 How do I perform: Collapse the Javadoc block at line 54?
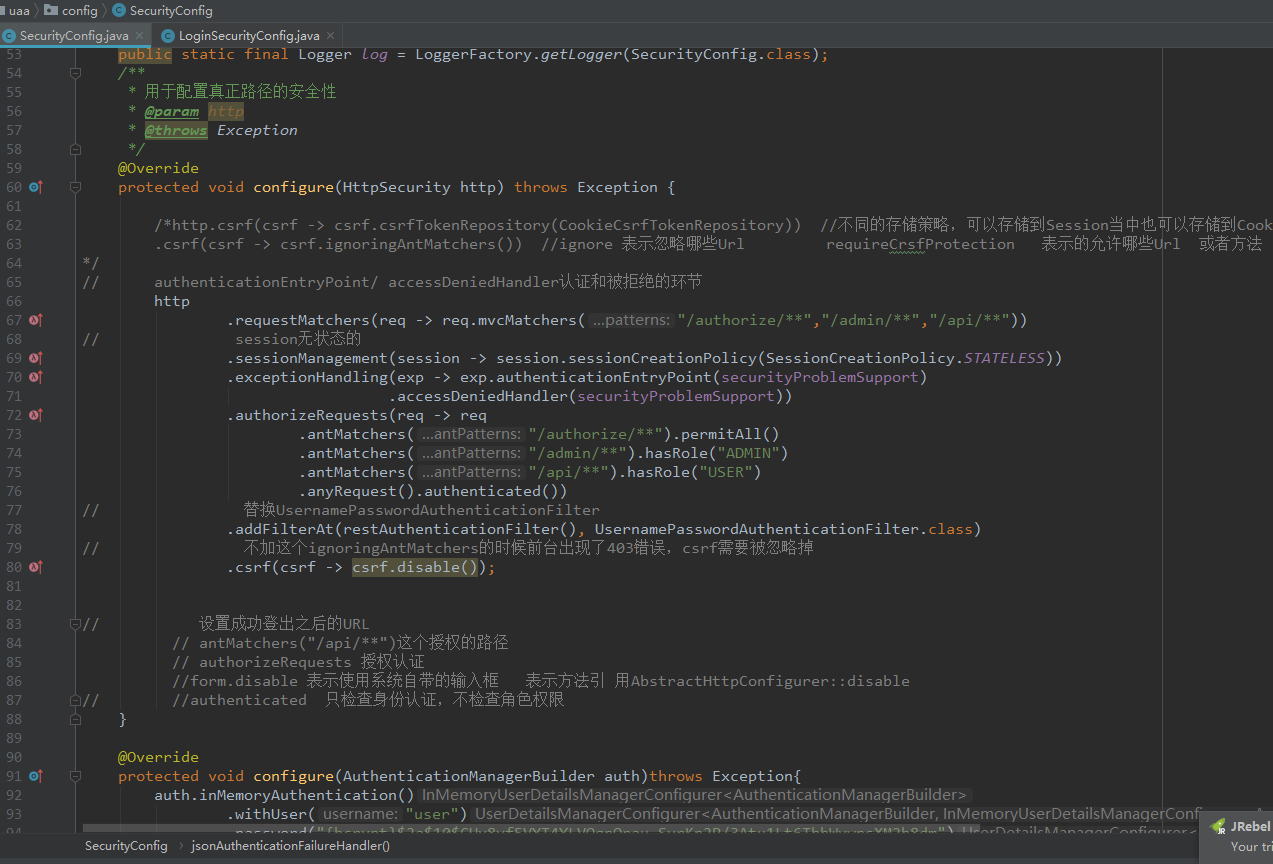[75, 73]
